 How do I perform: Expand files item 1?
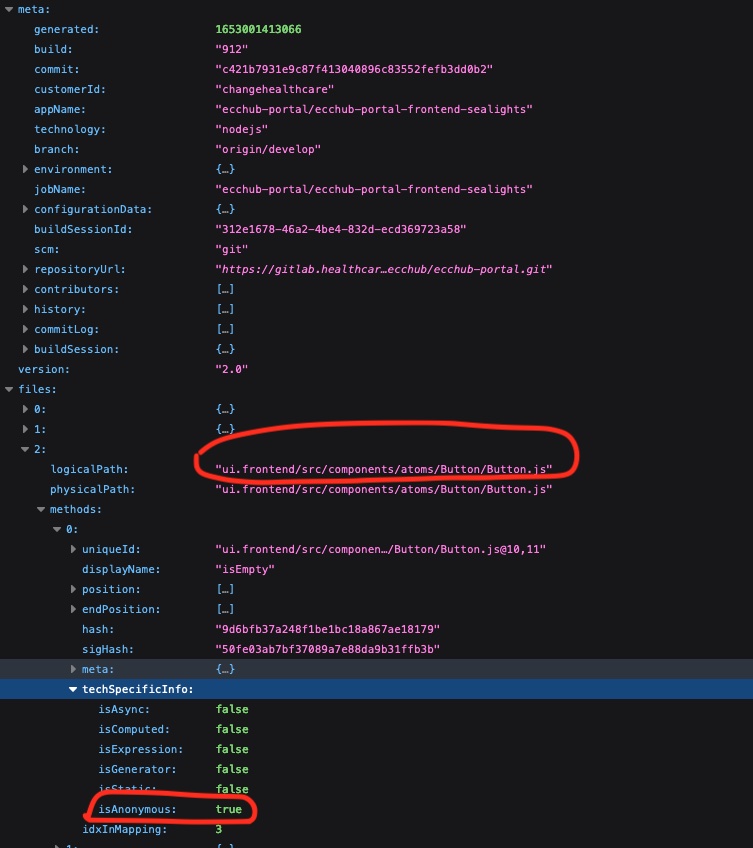(26, 429)
